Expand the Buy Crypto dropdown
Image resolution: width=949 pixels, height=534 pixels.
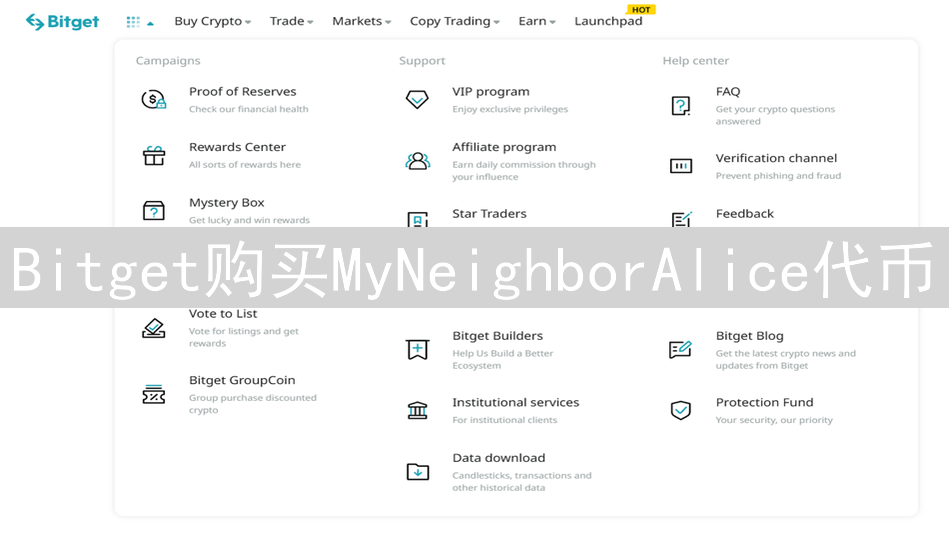[x=212, y=21]
